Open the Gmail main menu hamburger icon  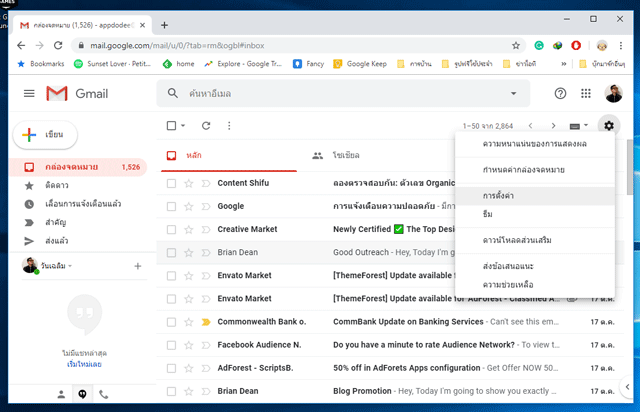click(x=29, y=94)
